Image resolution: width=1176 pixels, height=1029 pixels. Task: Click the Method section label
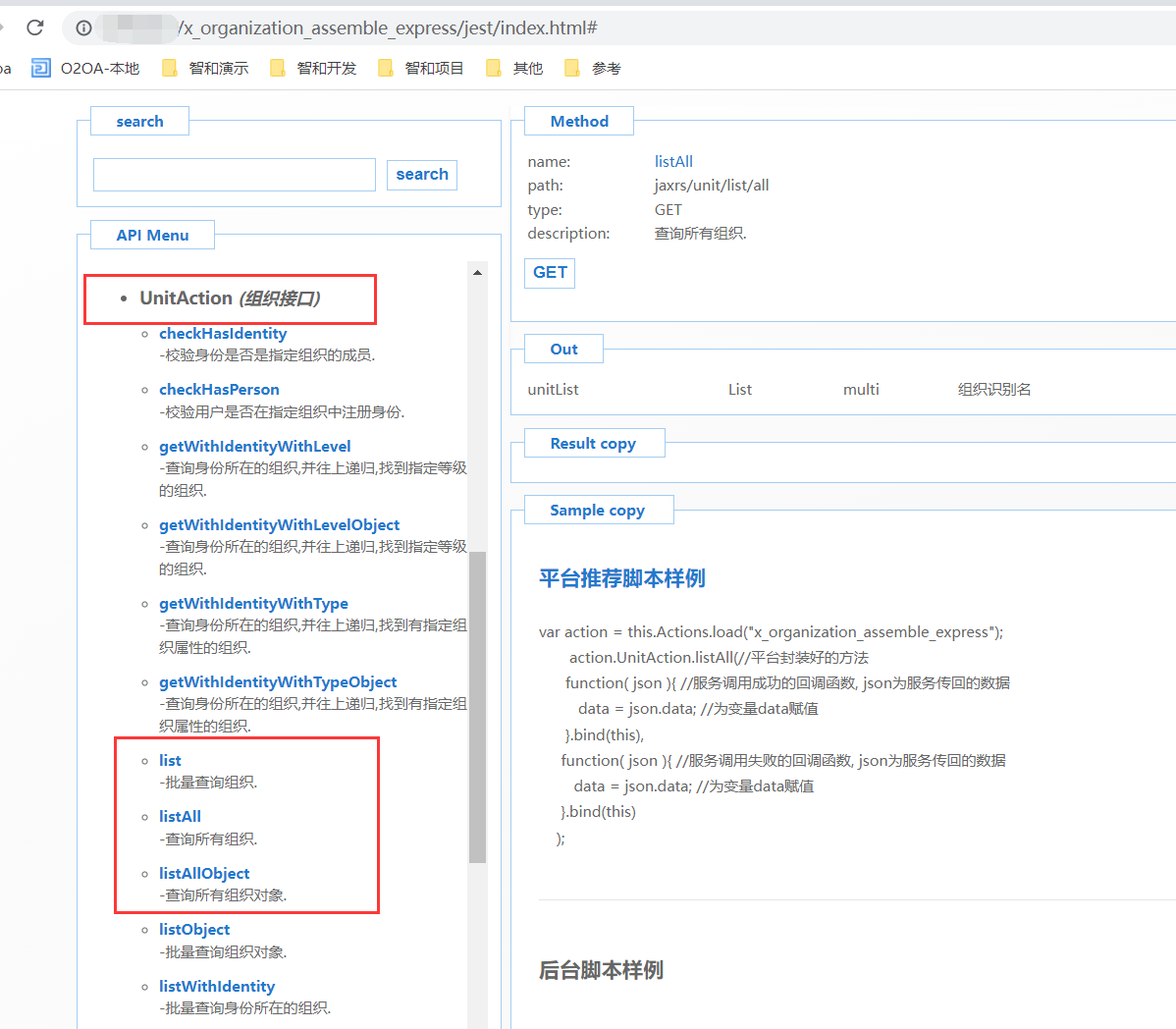click(579, 122)
